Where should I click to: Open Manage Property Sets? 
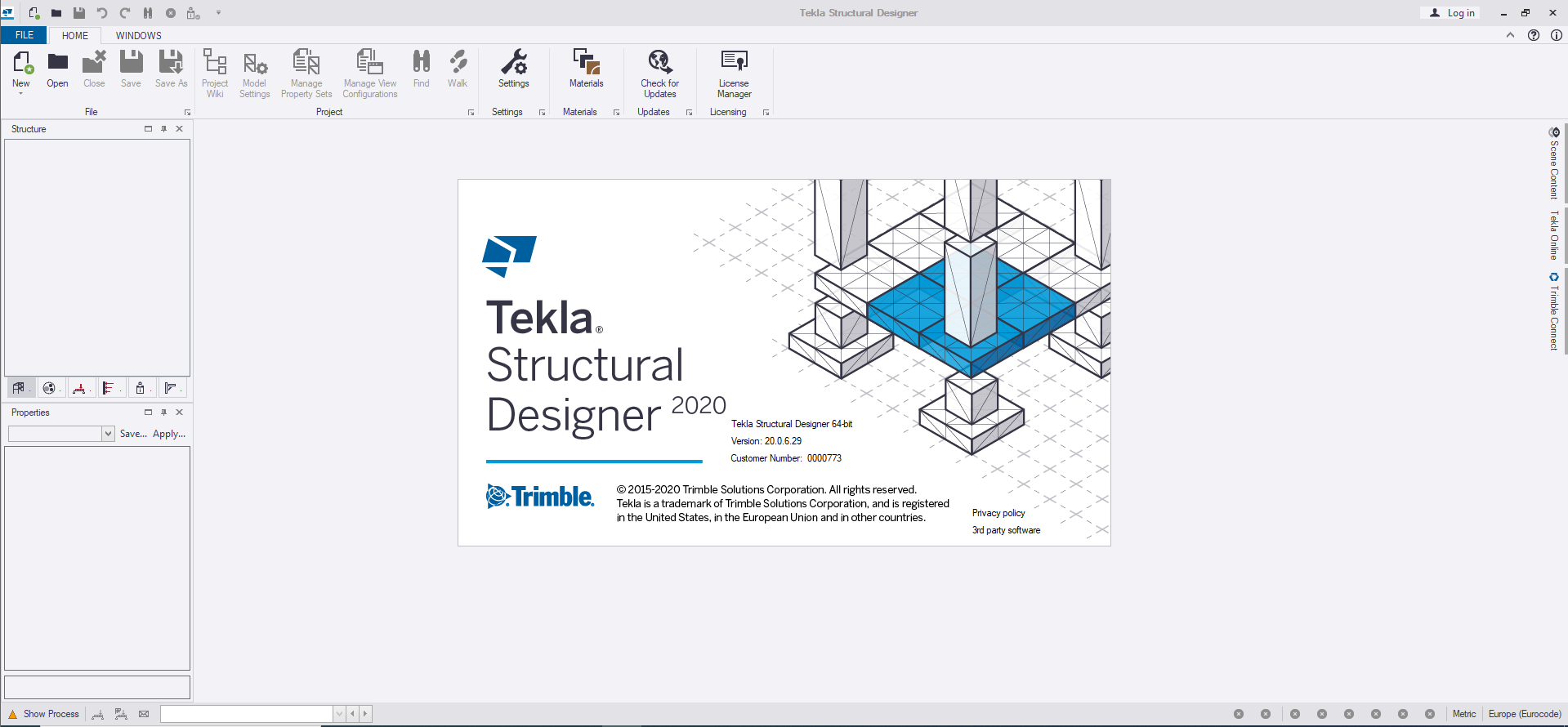coord(306,74)
